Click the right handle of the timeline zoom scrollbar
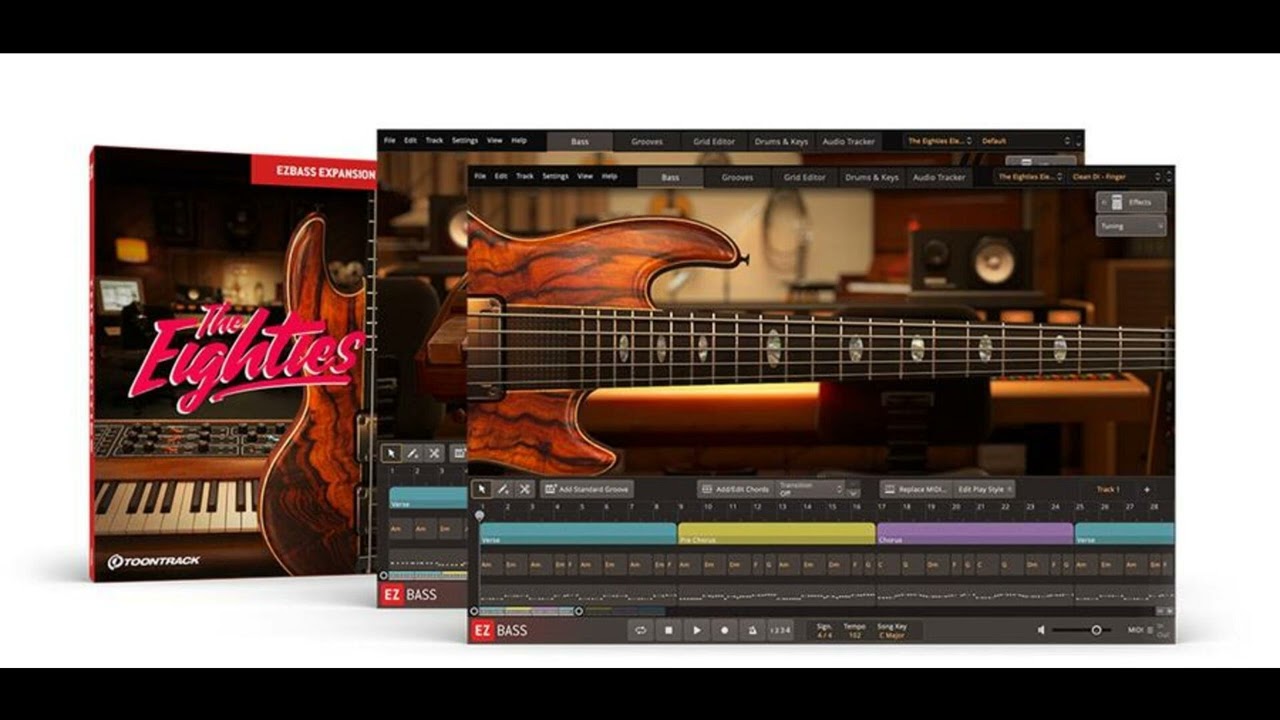1280x720 pixels. 579,611
